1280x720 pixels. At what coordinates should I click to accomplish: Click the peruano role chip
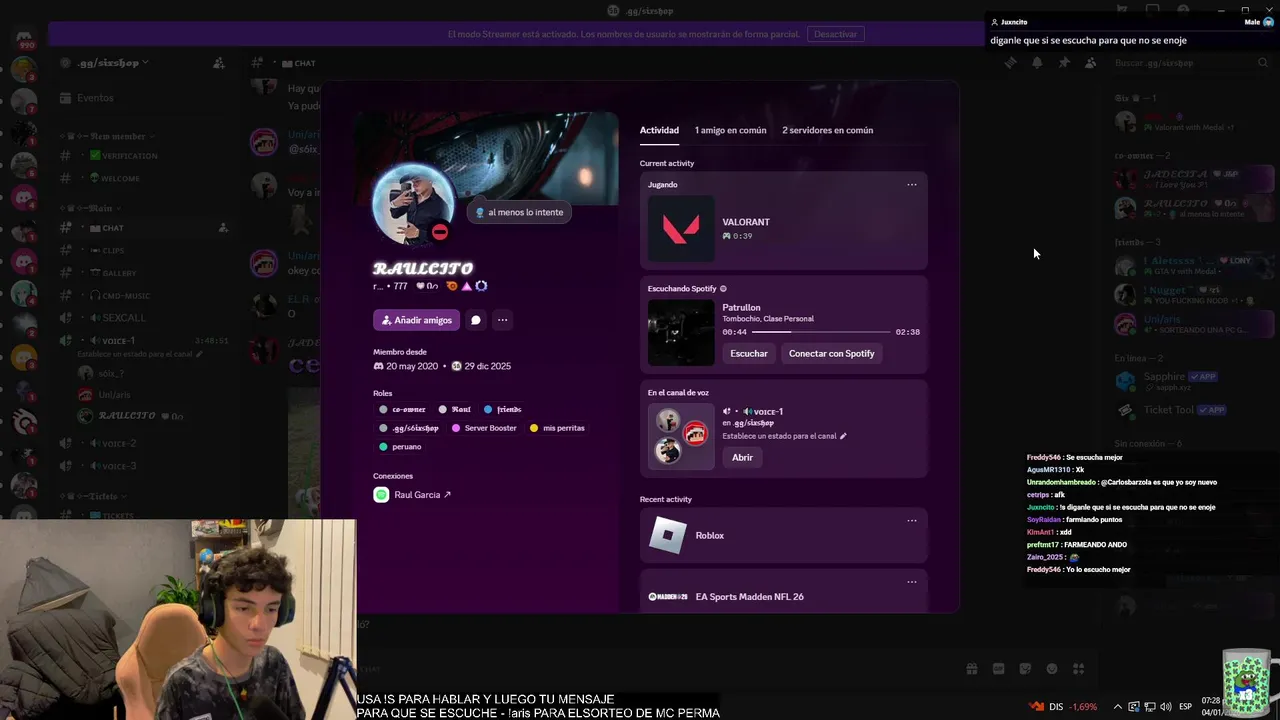pyautogui.click(x=400, y=447)
